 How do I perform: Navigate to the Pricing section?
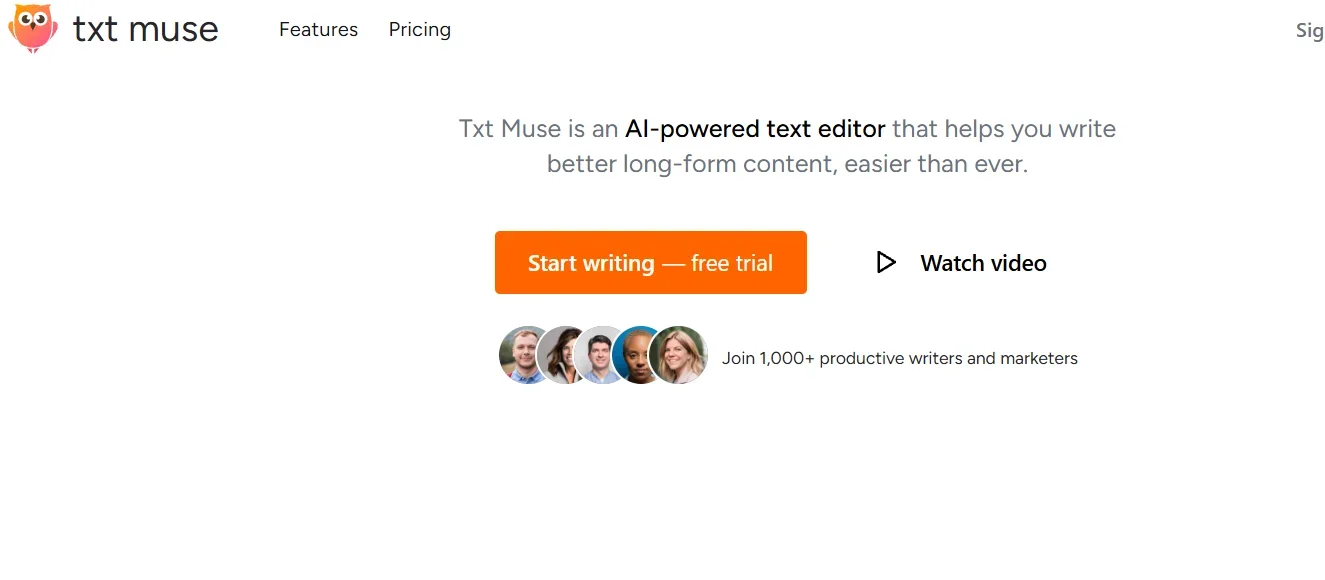click(419, 29)
